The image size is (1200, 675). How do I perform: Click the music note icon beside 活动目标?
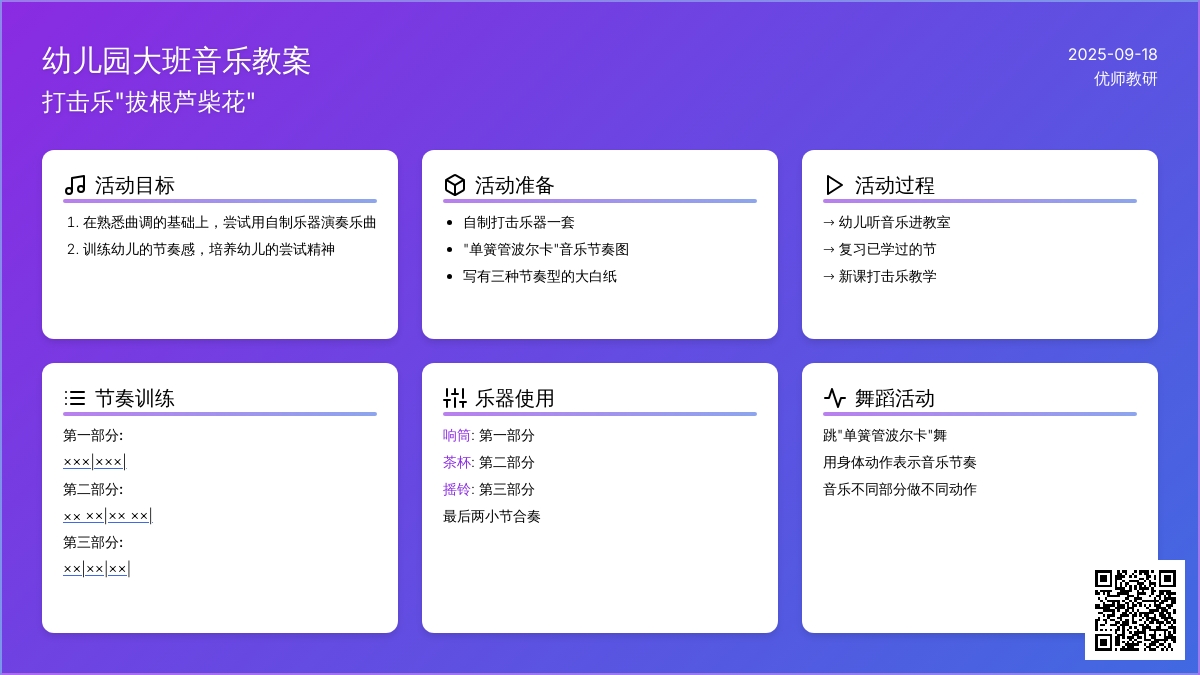click(75, 185)
